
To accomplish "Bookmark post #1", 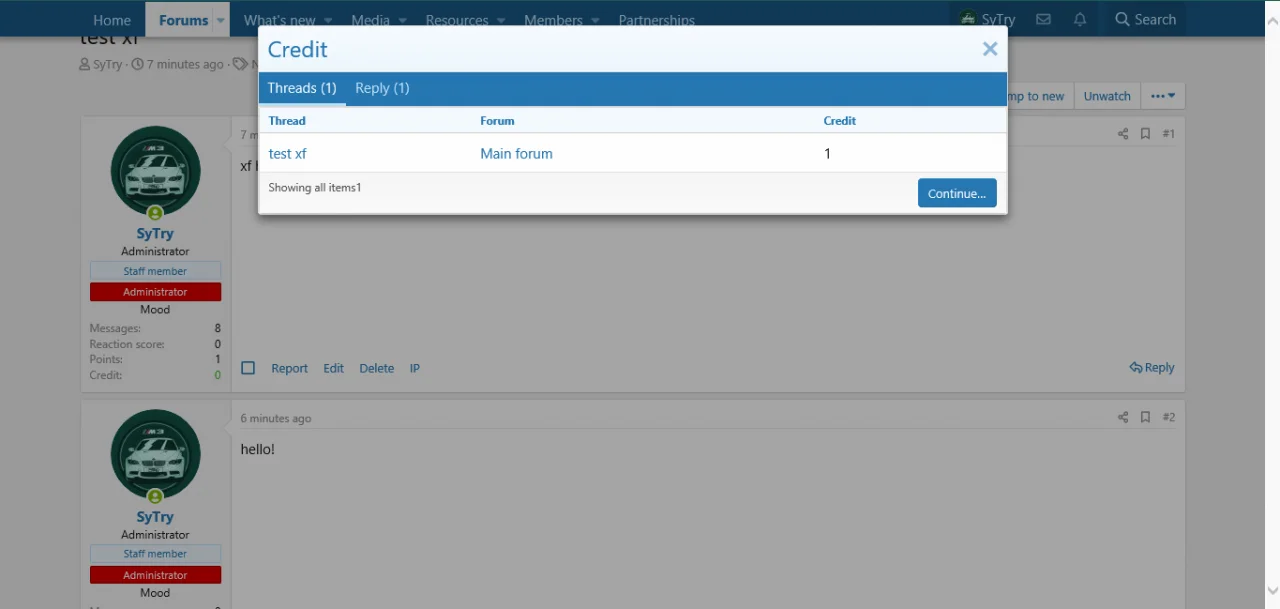I will pos(1146,134).
